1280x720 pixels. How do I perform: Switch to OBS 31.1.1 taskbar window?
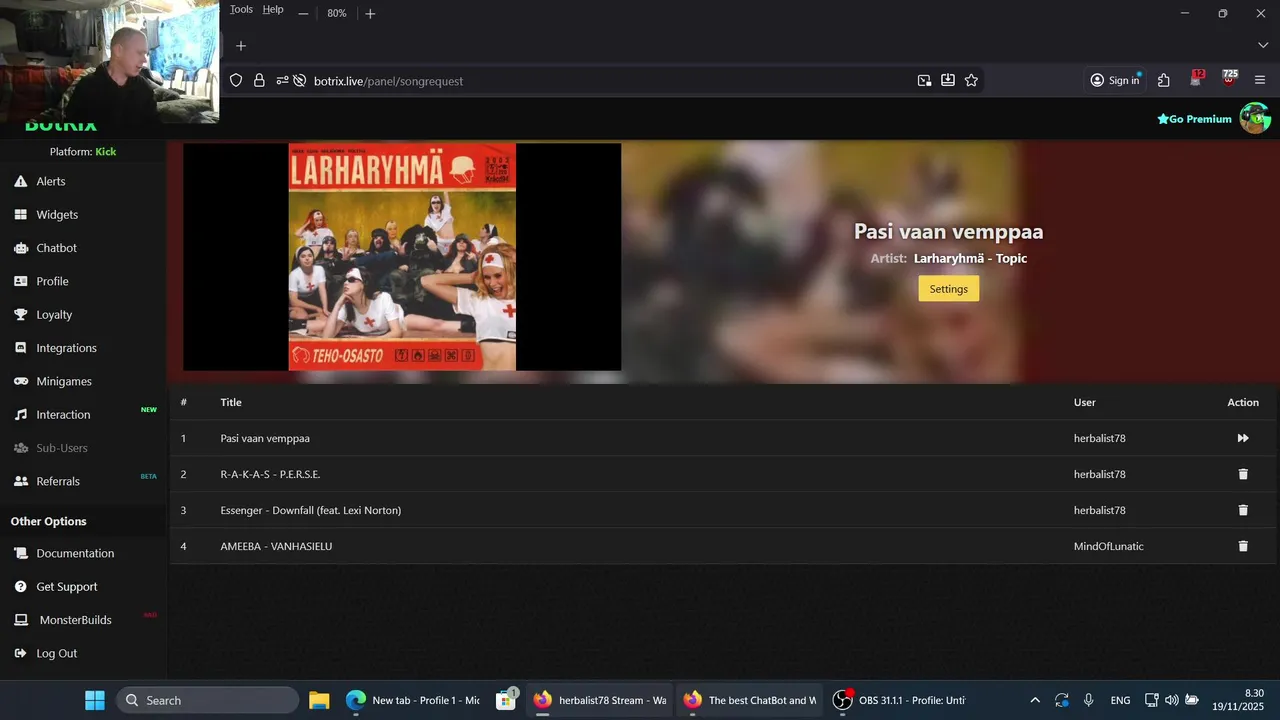[899, 700]
